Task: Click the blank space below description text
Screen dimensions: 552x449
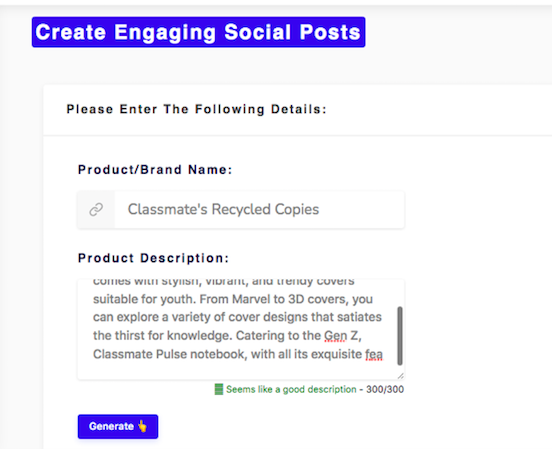Action: coord(238,370)
